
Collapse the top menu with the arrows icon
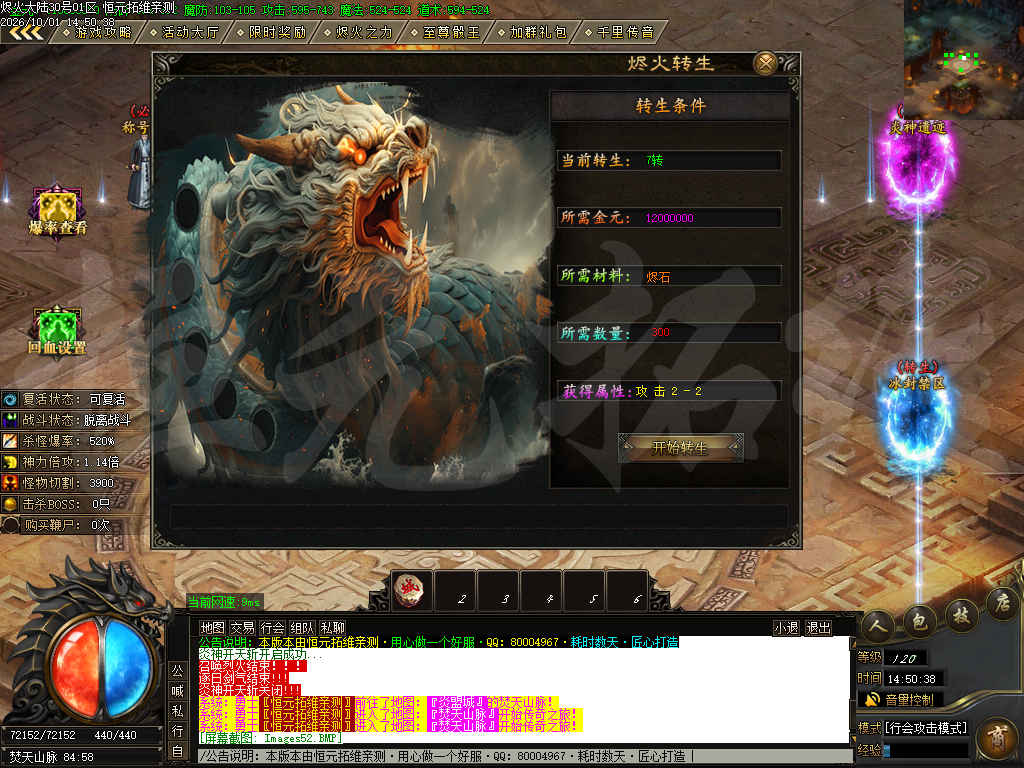25,32
